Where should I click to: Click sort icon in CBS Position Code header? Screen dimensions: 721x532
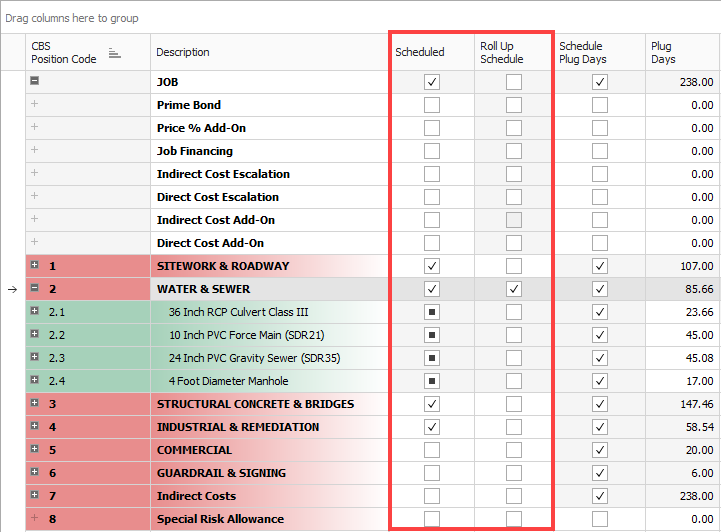(x=115, y=53)
